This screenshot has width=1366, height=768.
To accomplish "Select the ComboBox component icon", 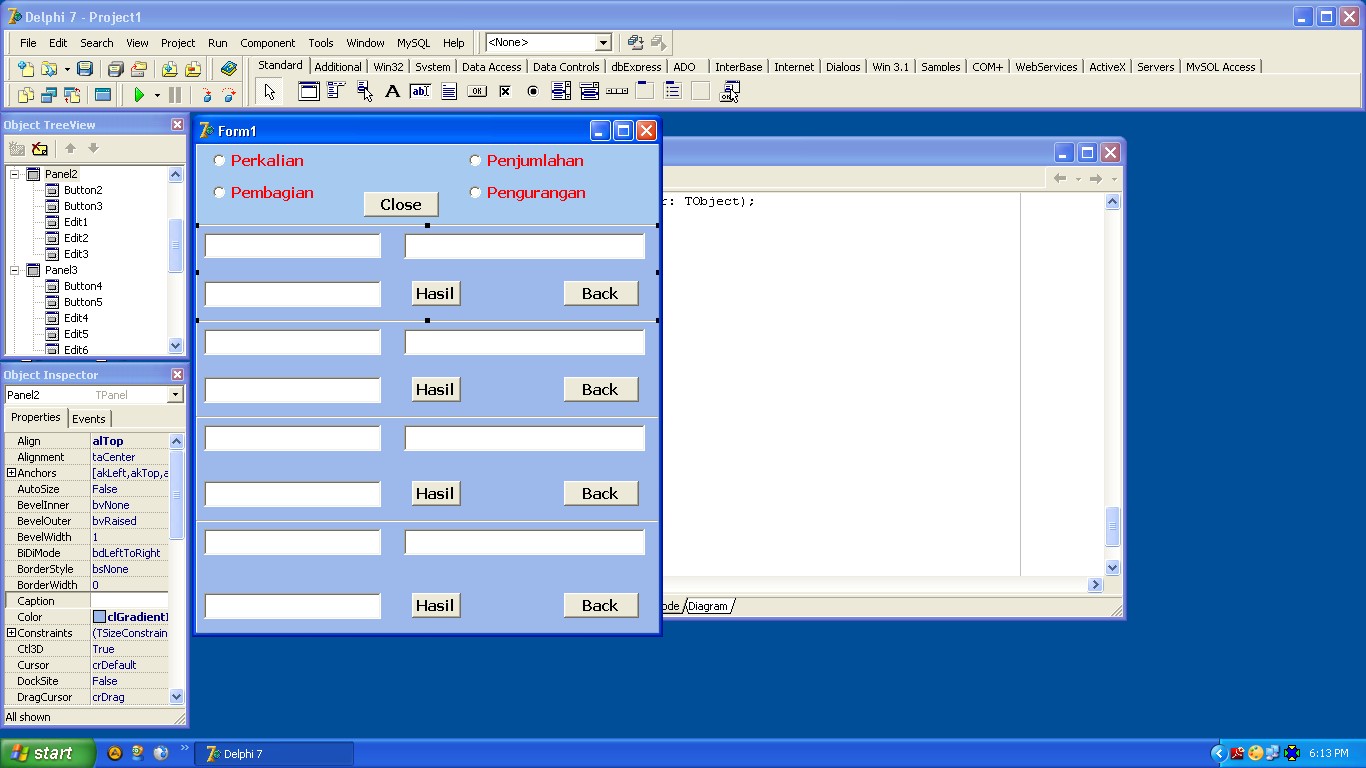I will (x=589, y=91).
